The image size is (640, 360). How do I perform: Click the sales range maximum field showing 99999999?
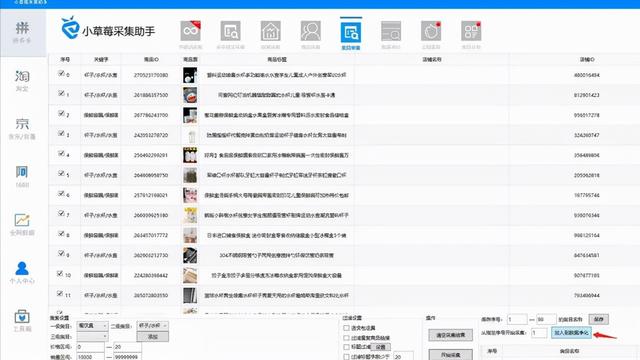pos(127,357)
